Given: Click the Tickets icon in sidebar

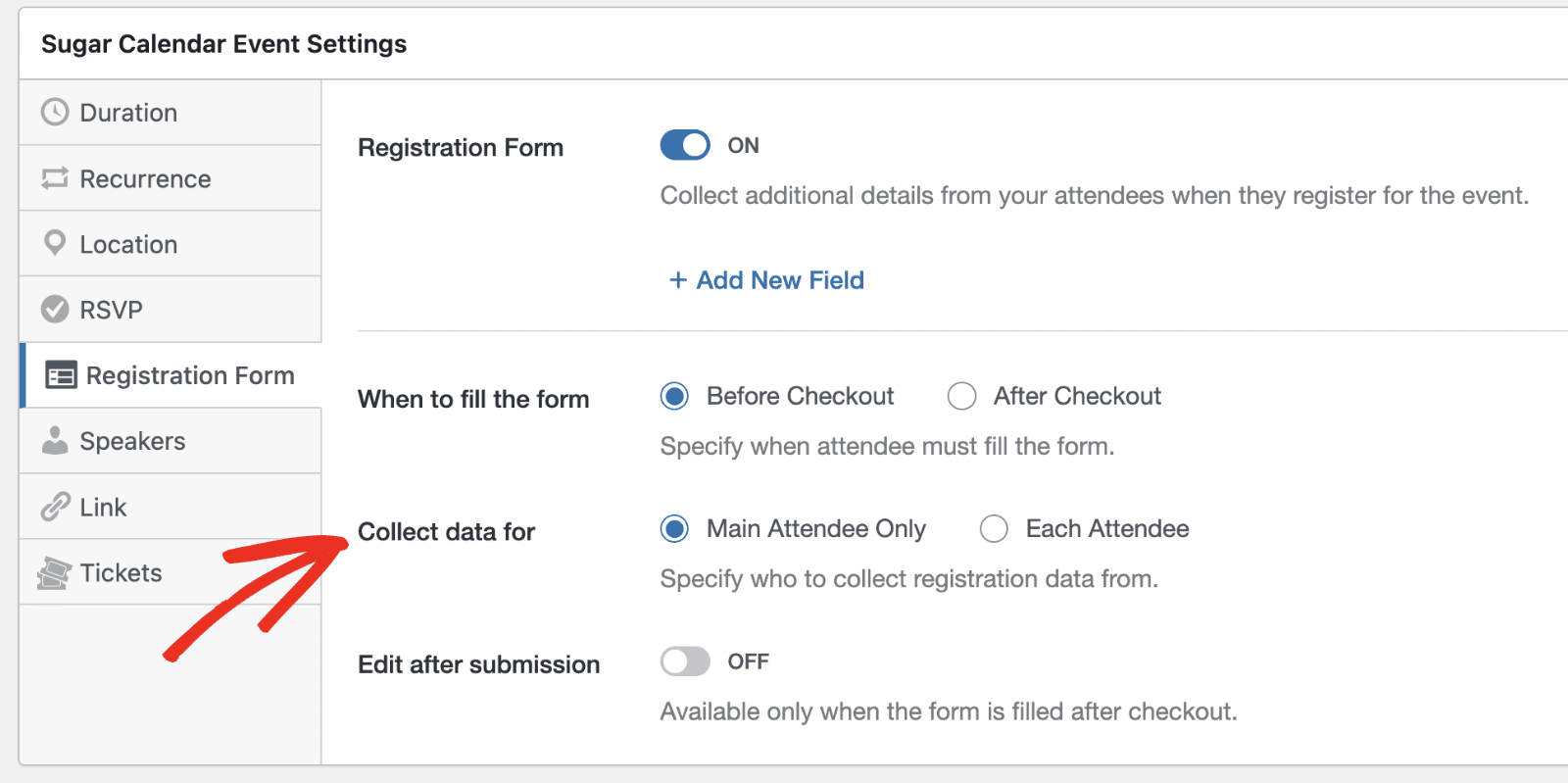Looking at the screenshot, I should (x=54, y=573).
